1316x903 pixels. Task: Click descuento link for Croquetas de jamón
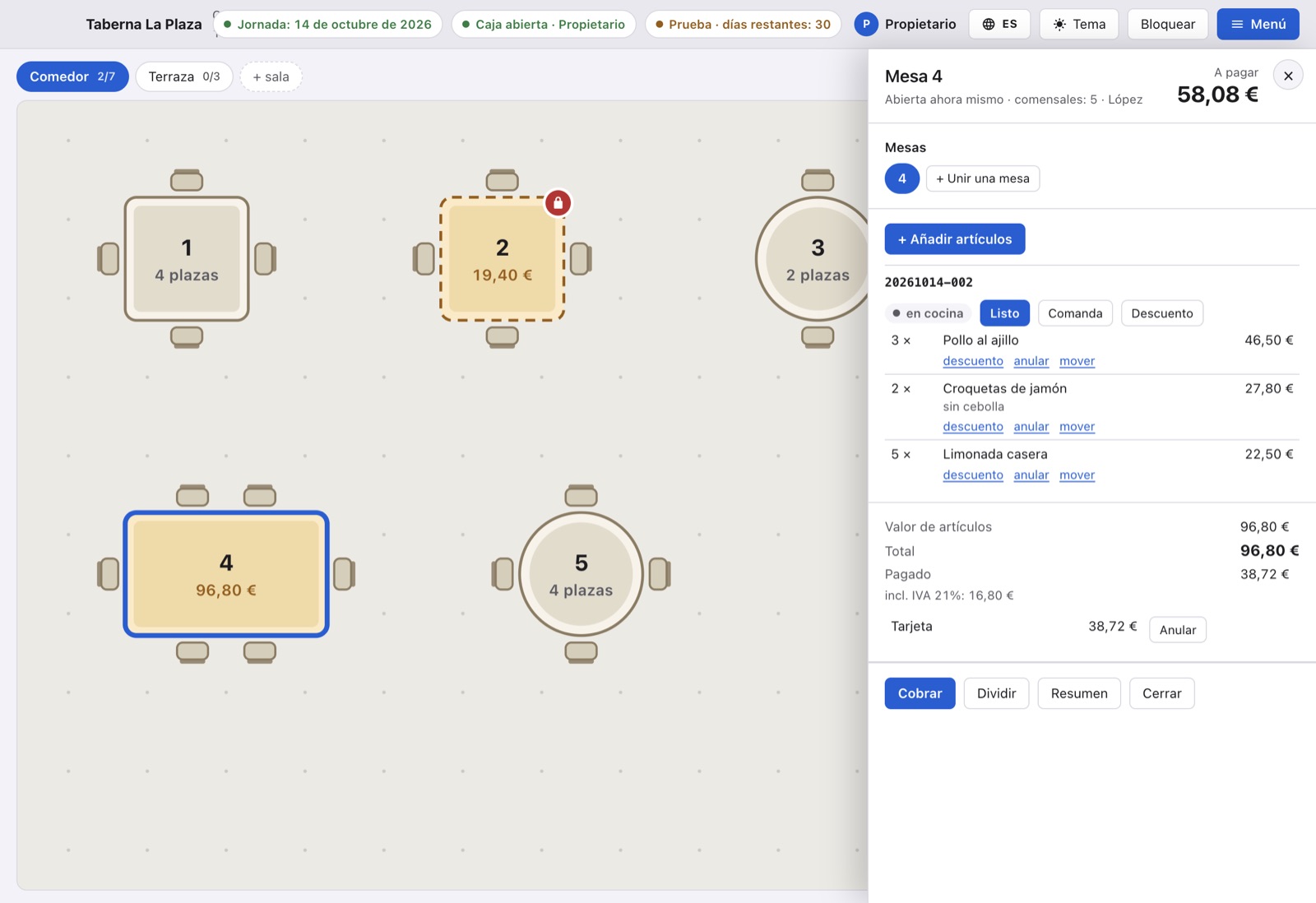pyautogui.click(x=972, y=427)
